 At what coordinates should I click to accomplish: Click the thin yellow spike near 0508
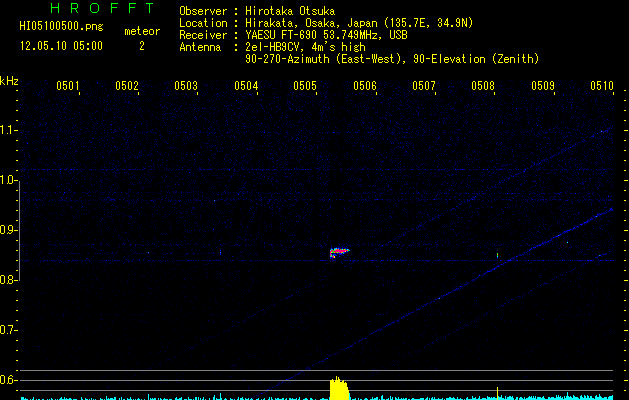497,393
